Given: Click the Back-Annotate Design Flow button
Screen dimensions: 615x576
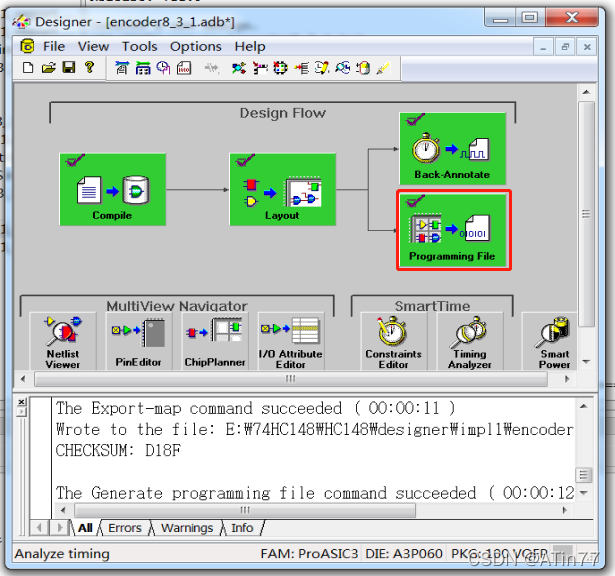Looking at the screenshot, I should coord(453,149).
